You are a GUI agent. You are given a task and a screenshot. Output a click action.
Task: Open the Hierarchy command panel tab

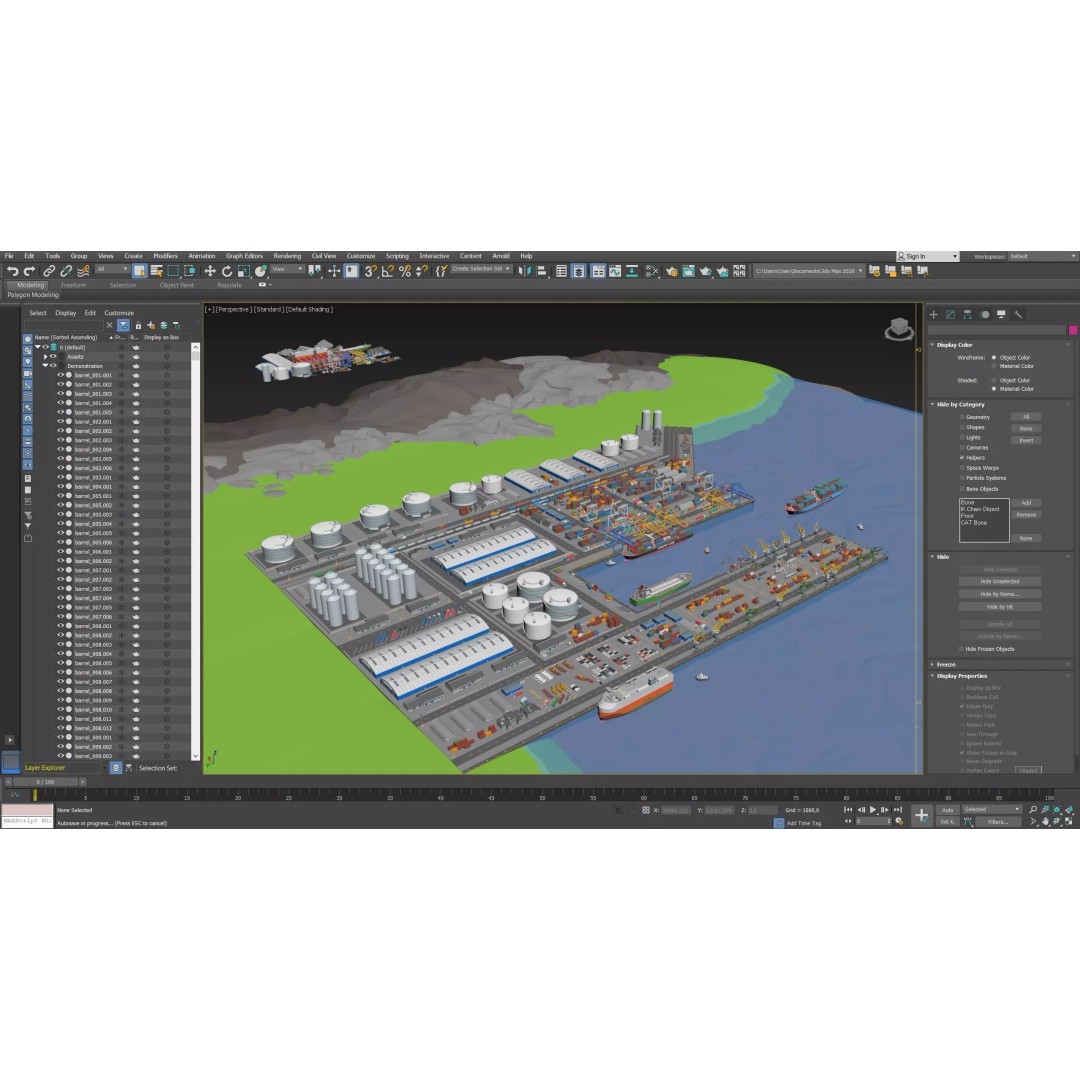pyautogui.click(x=967, y=315)
